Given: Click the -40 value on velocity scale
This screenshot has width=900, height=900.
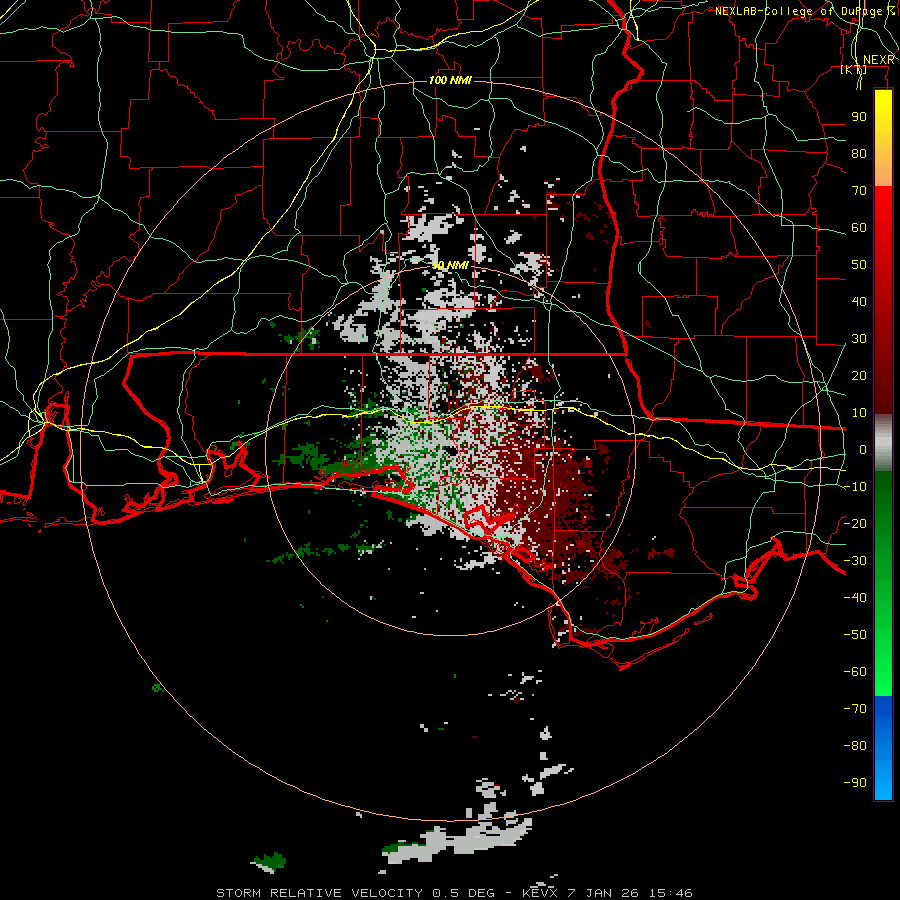Looking at the screenshot, I should (x=855, y=598).
